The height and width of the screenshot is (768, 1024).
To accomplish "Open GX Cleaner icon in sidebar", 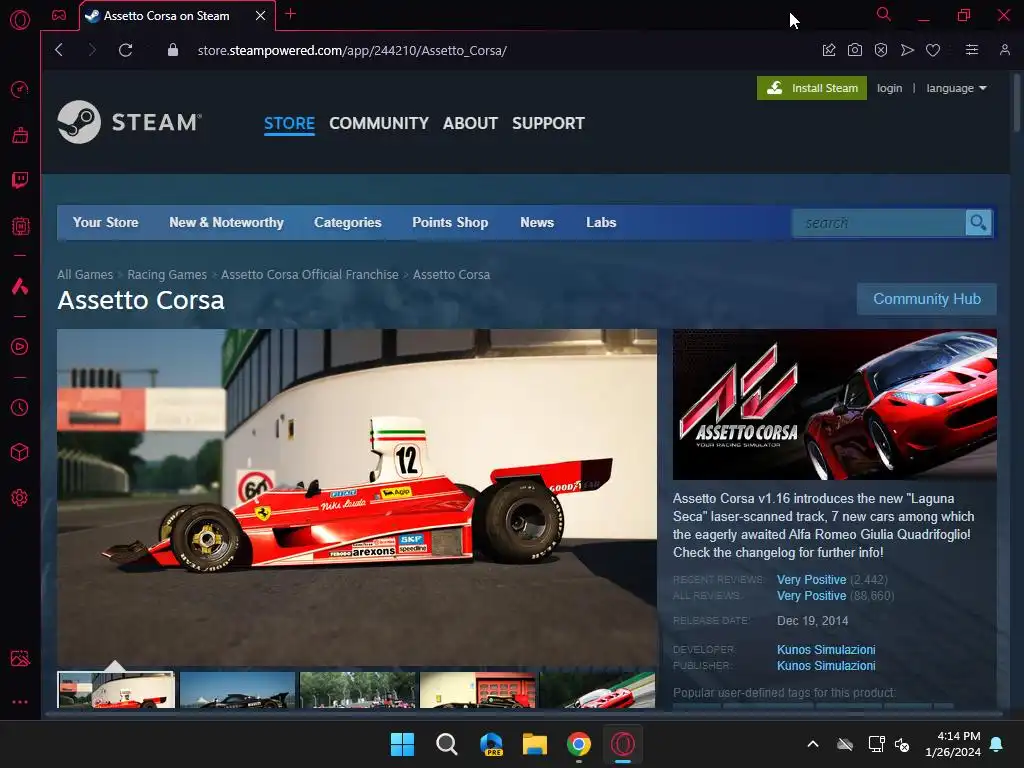I will pyautogui.click(x=20, y=135).
